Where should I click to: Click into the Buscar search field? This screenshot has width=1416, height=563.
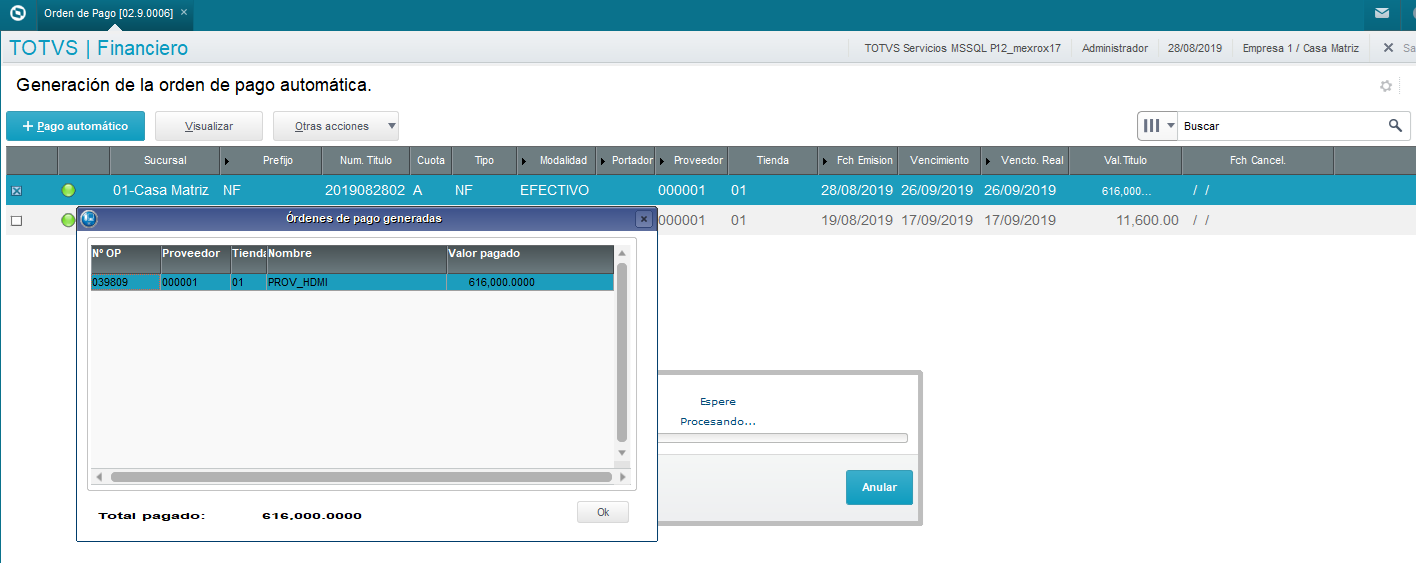[x=1283, y=126]
